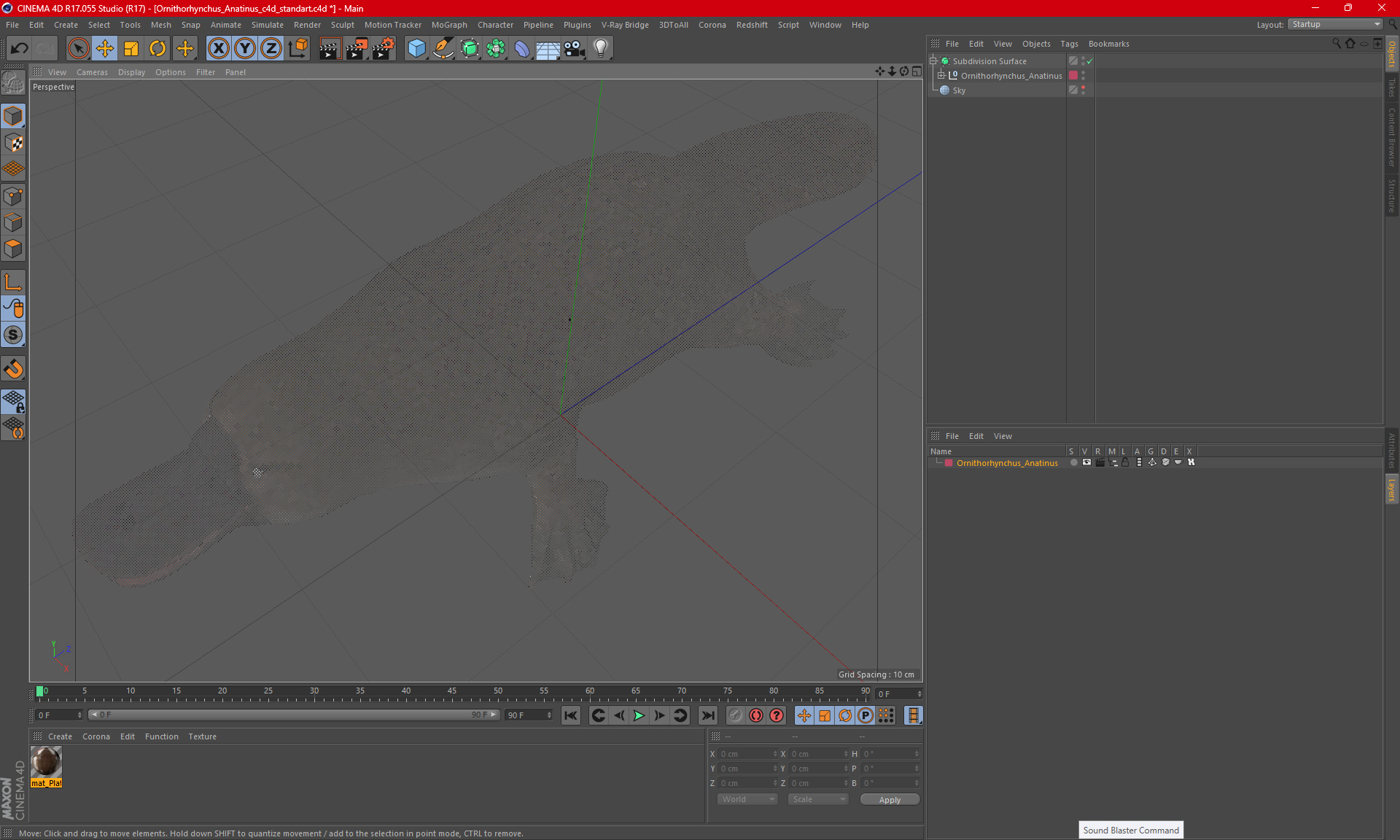Open Edit Render Settings icon
Image resolution: width=1400 pixels, height=840 pixels.
384,49
